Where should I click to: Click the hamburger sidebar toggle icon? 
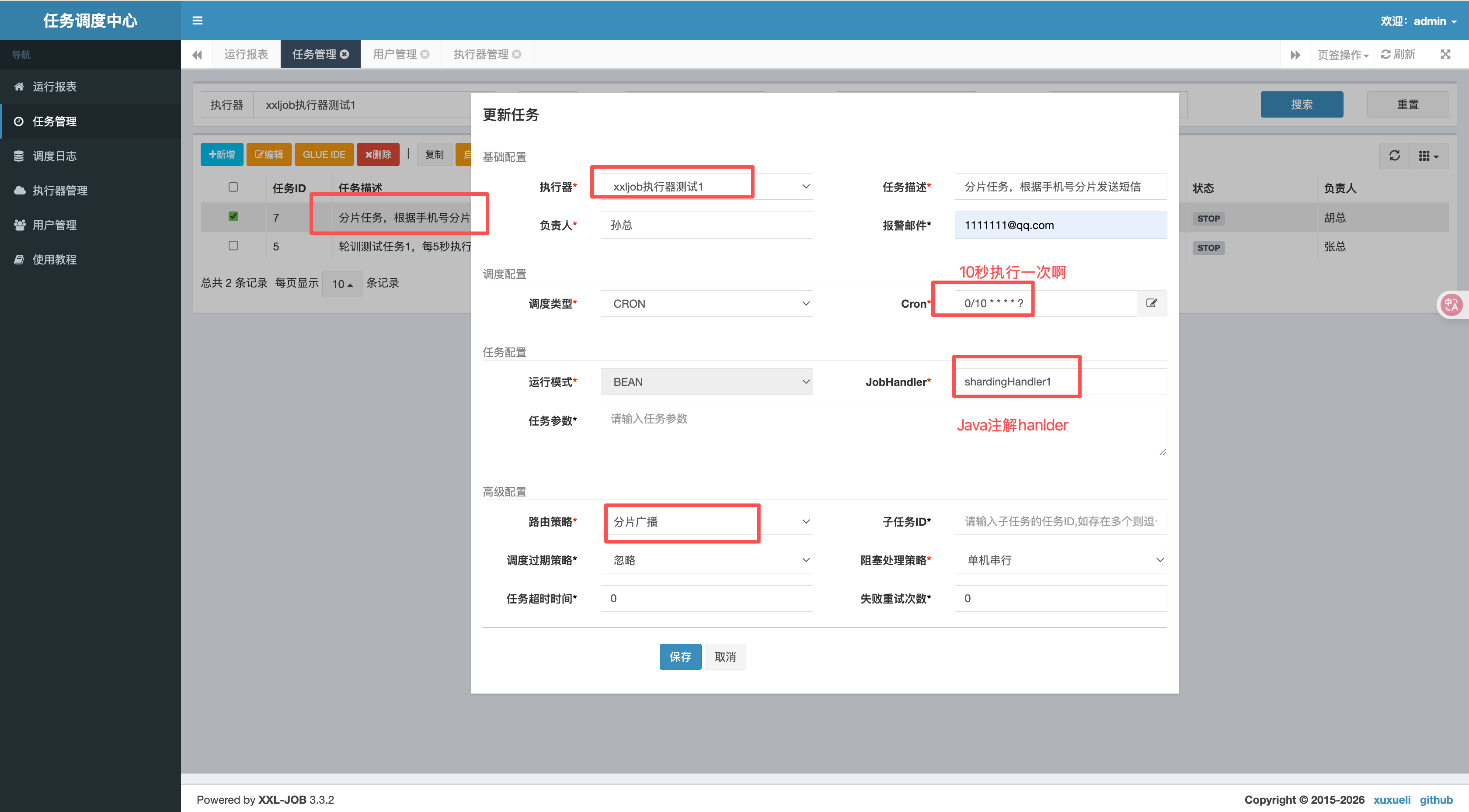(x=197, y=21)
